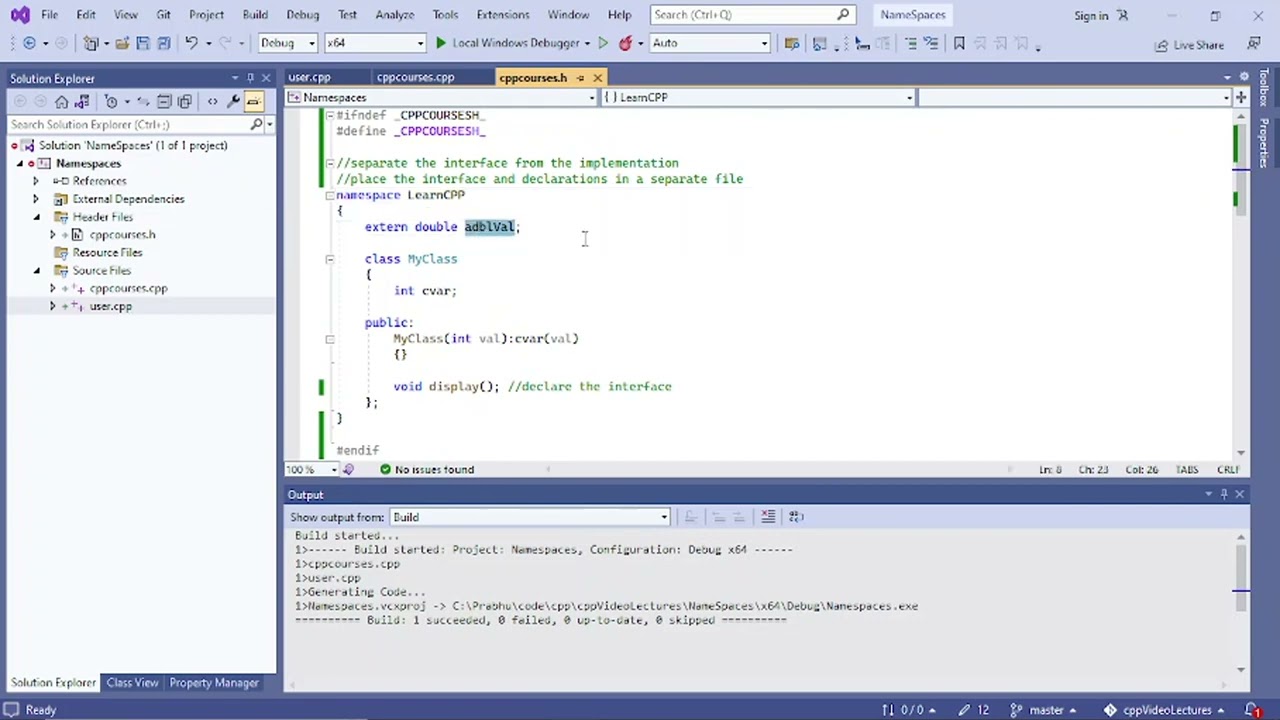Image resolution: width=1280 pixels, height=720 pixels.
Task: Switch to the user.cpp editor tab
Action: (309, 77)
